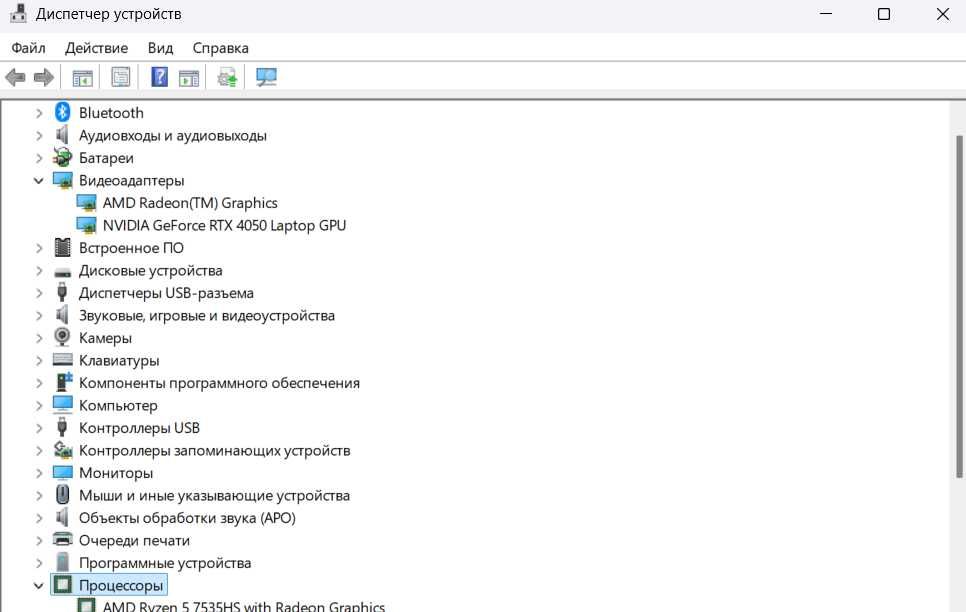Expand the Аудиовходы и аудиовыходы node
The image size is (966, 612).
point(39,136)
